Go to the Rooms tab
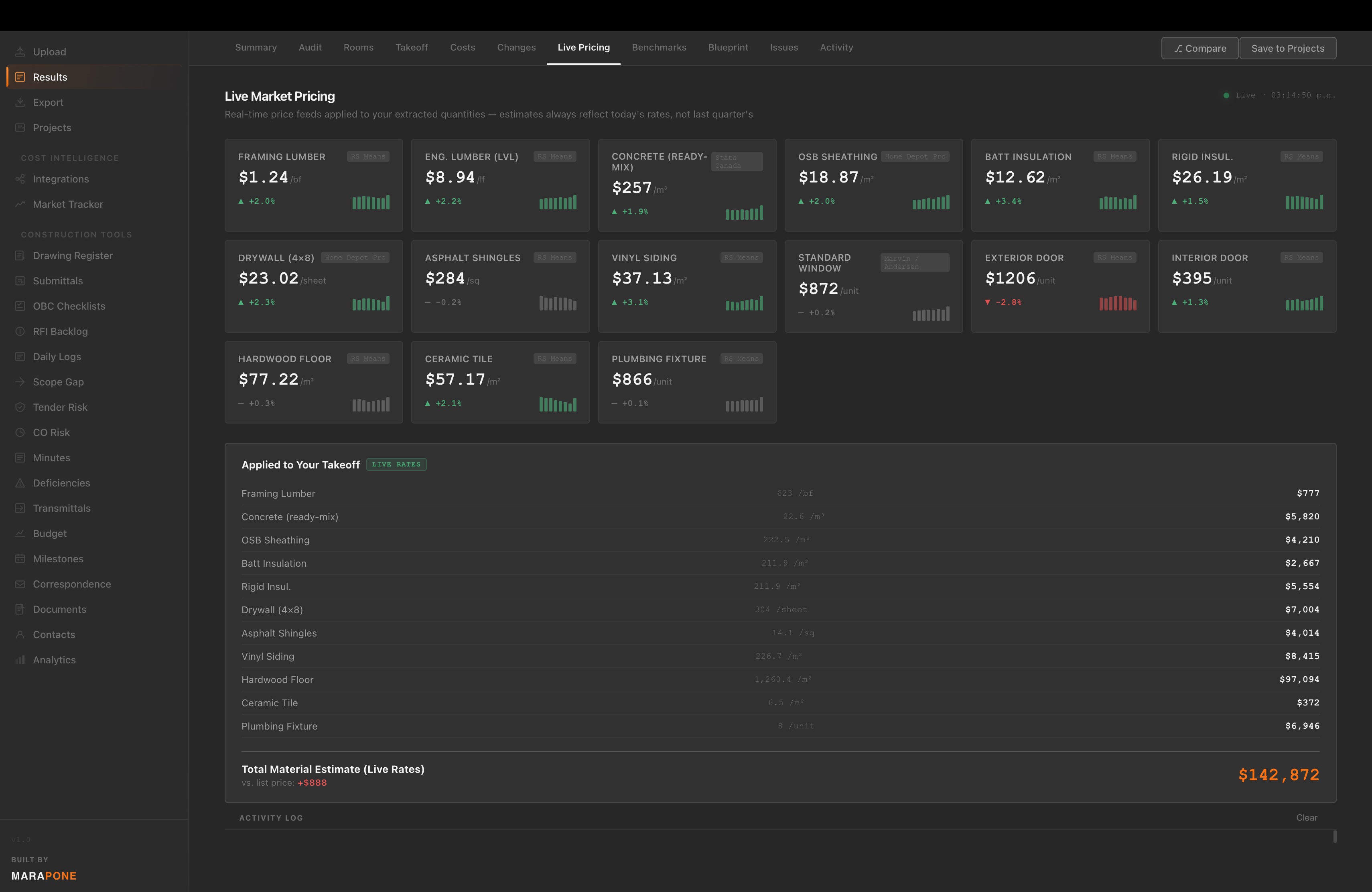The image size is (1372, 892). point(359,48)
